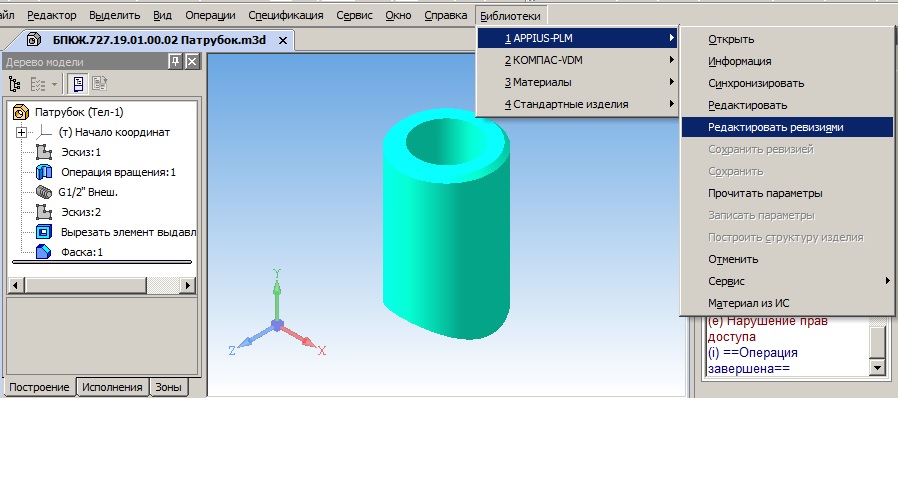The height and width of the screenshot is (495, 898).
Task: Click the Эскиз:1 sketch icon
Action: 44,152
